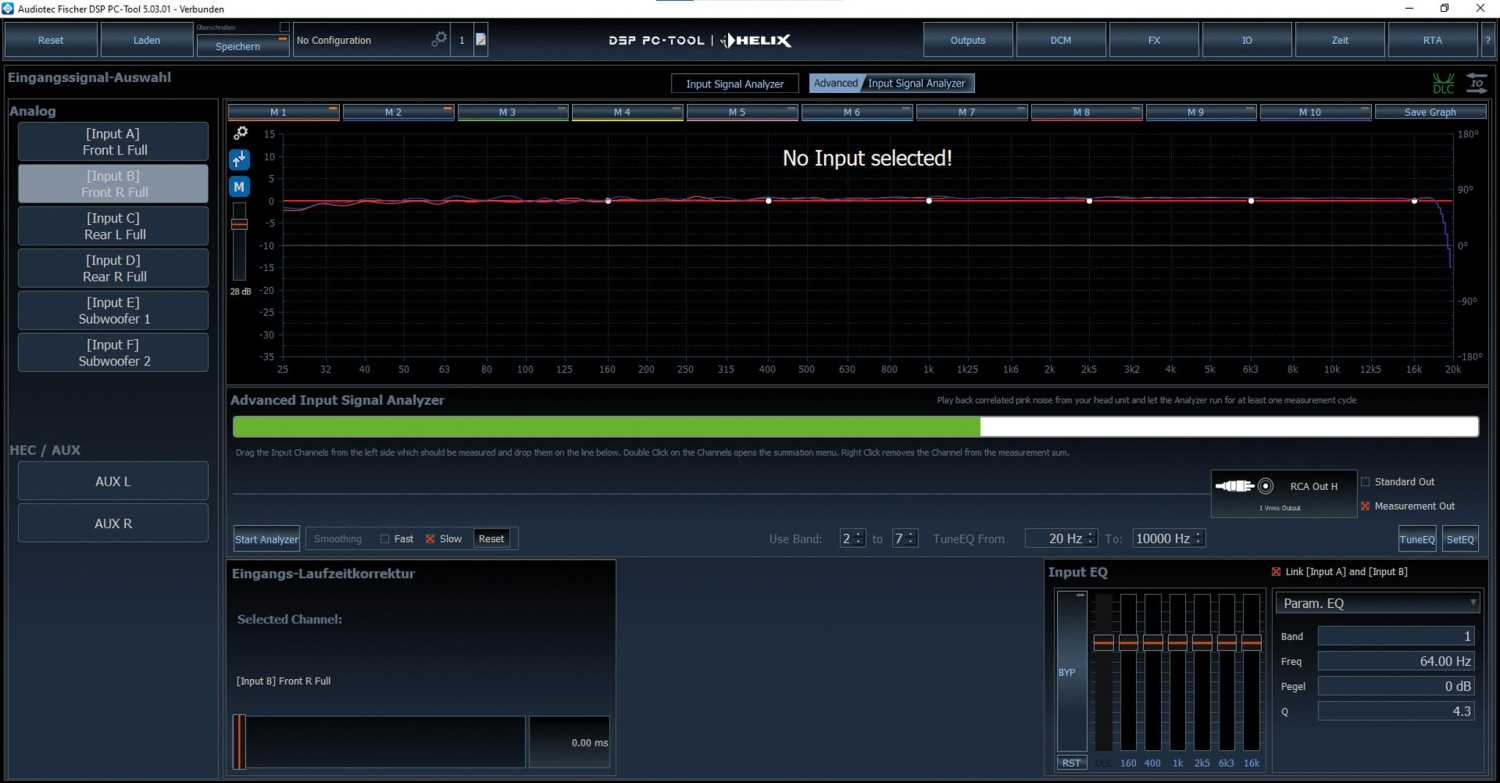The width and height of the screenshot is (1500, 783).
Task: Open the help question mark button
Action: point(1488,40)
